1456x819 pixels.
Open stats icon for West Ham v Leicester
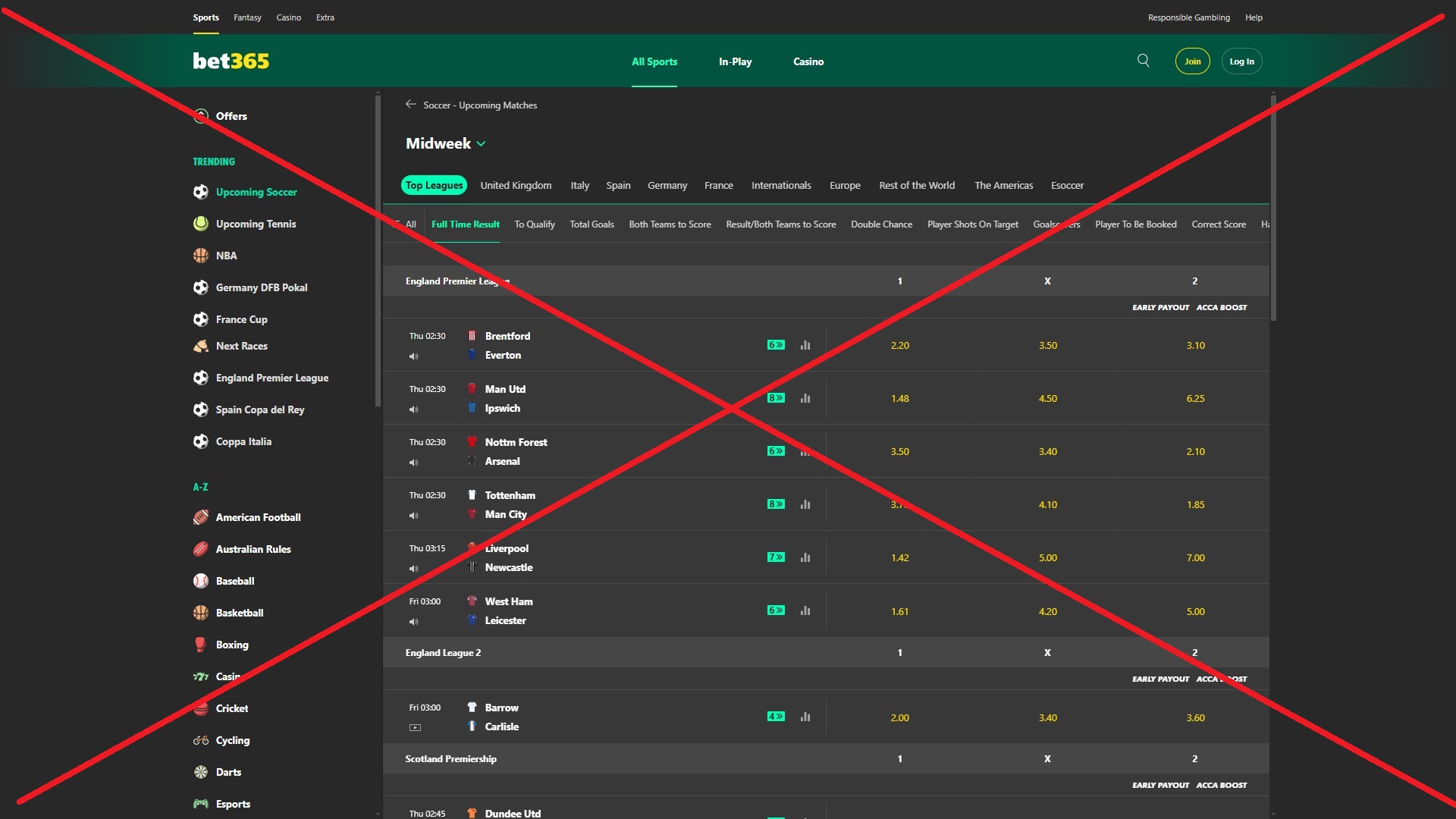tap(805, 610)
